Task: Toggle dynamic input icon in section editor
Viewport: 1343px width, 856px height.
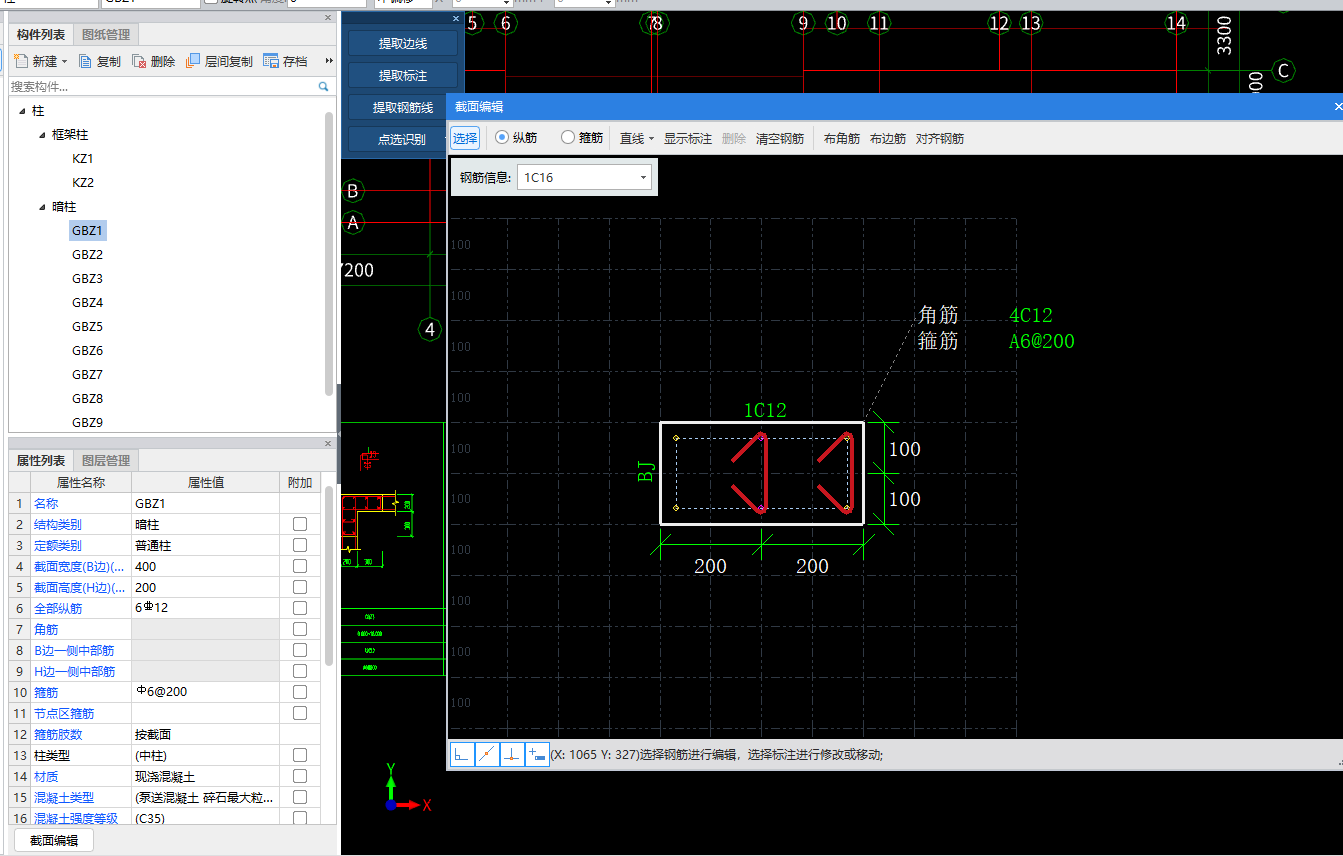Action: [x=536, y=756]
